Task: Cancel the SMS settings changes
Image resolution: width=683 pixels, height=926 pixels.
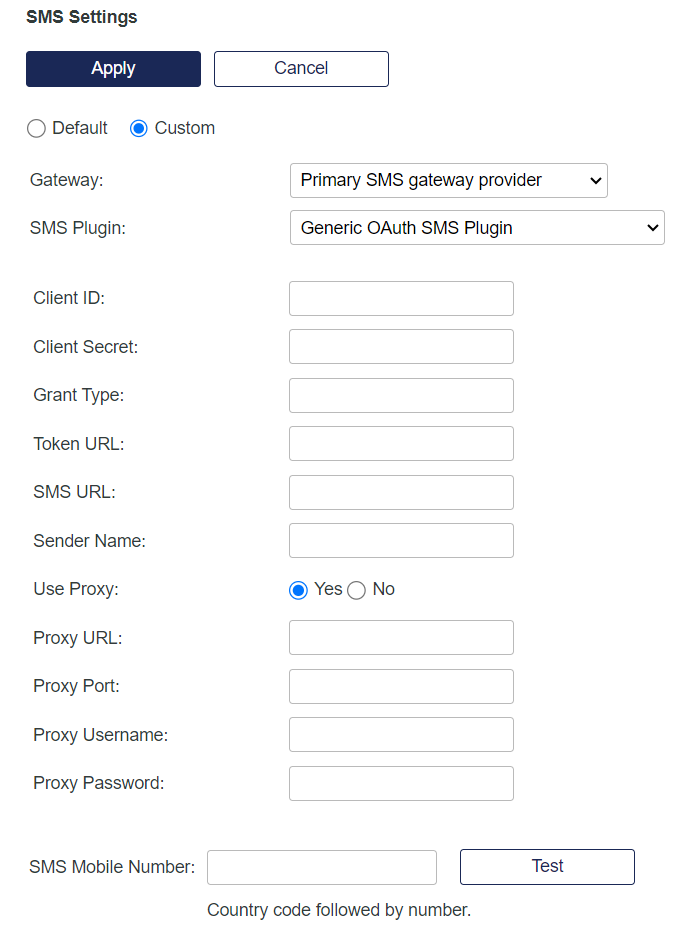Action: click(301, 69)
